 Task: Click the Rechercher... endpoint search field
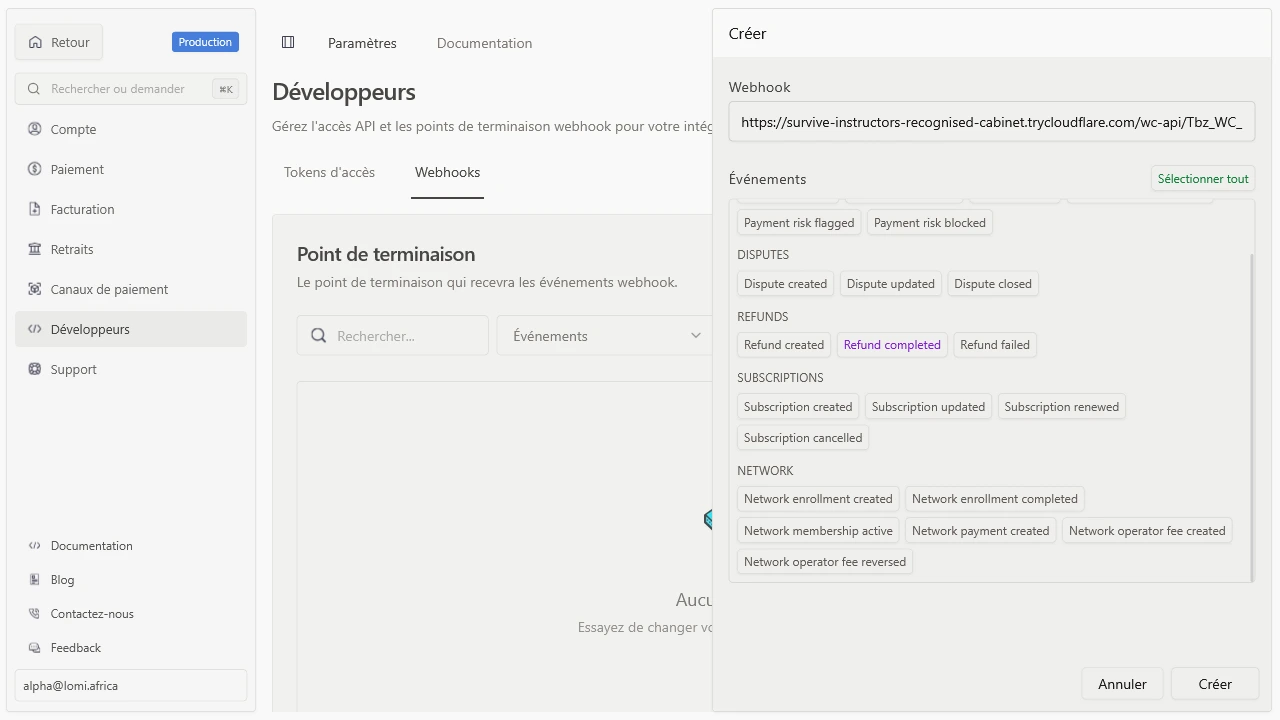click(x=393, y=336)
